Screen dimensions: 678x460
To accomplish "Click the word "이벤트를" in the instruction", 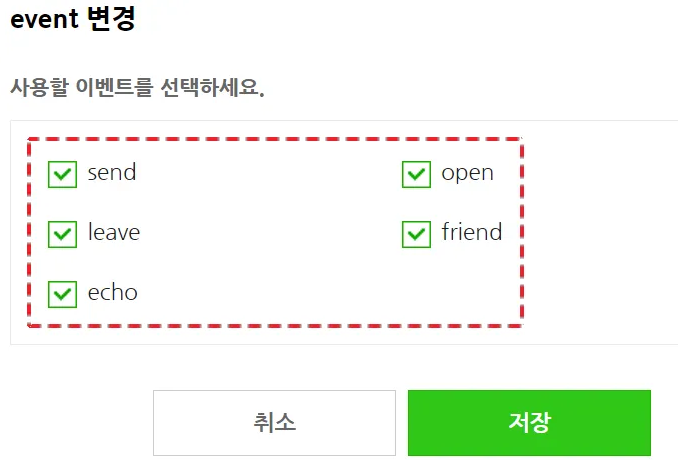I will 118,87.
